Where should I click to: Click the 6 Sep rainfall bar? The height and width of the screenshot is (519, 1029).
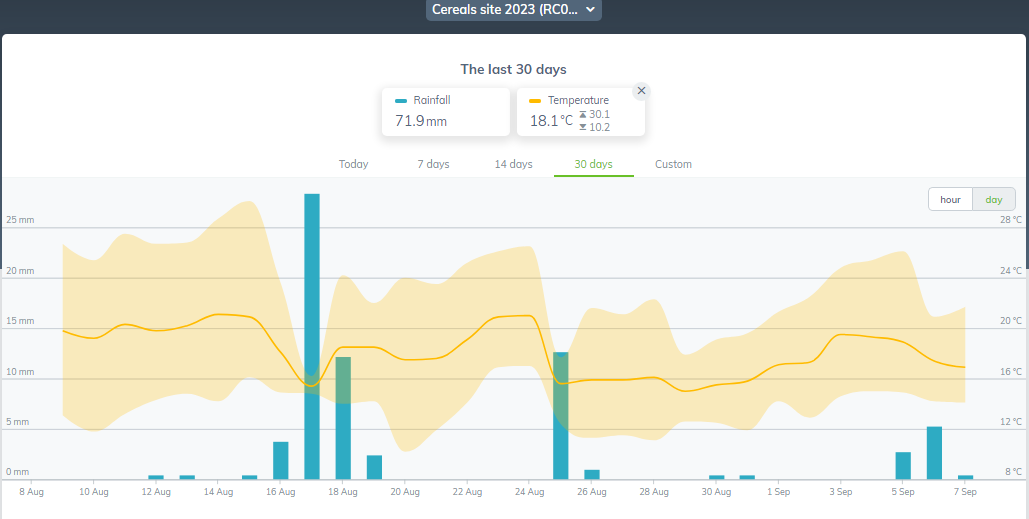934,453
